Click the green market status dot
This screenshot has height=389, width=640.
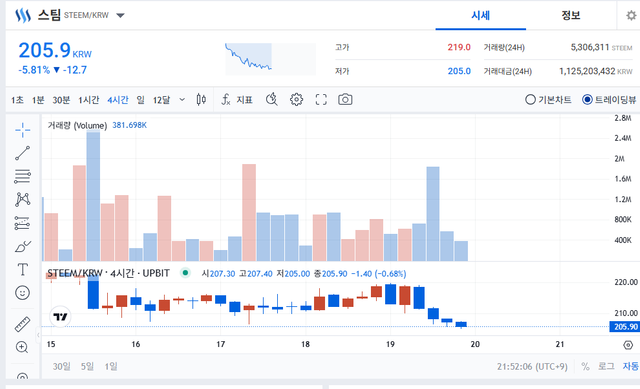(185, 273)
